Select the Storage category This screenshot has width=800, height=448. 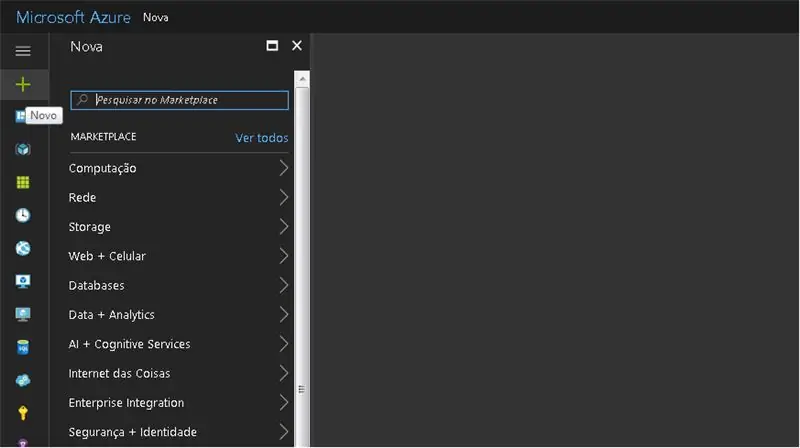(179, 227)
